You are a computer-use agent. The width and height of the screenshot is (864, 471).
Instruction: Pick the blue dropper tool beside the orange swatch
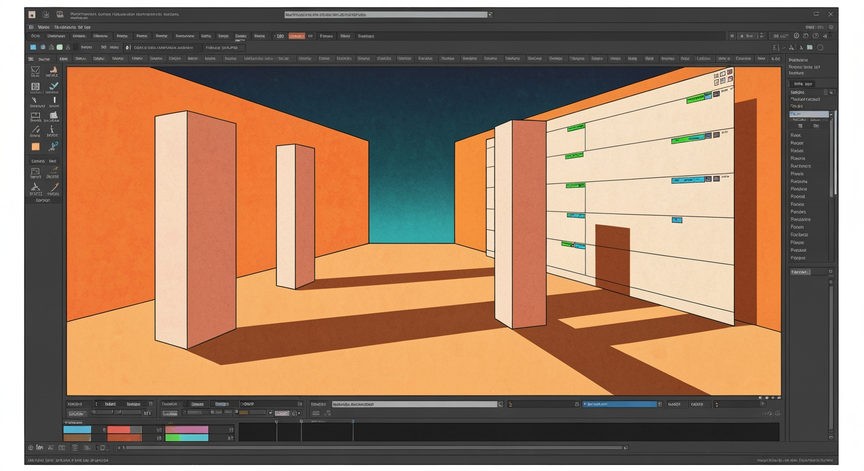[x=53, y=146]
